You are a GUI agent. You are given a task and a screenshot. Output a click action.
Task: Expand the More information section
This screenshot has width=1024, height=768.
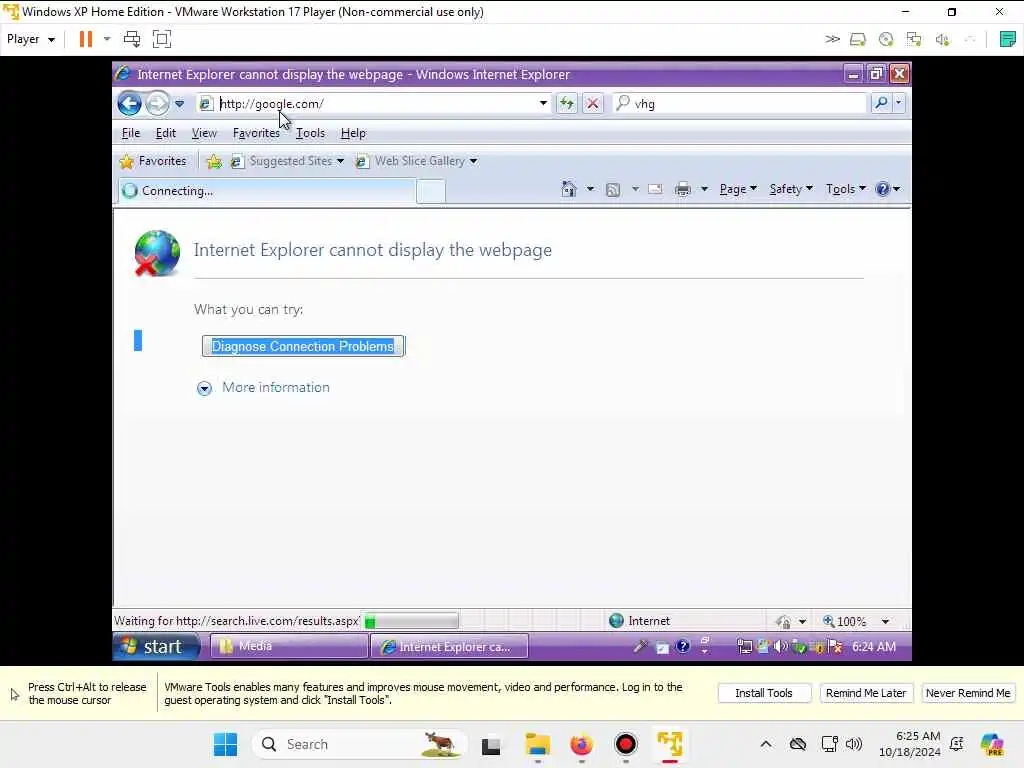204,389
